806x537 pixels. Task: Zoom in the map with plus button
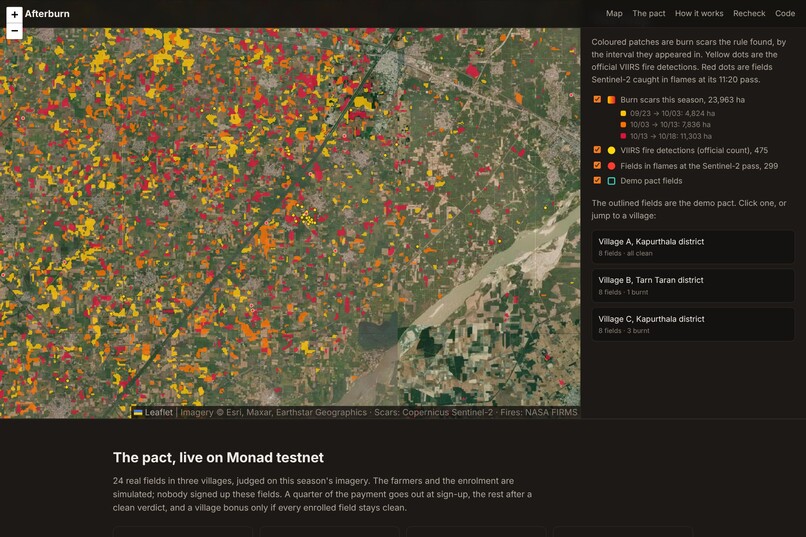click(x=14, y=14)
